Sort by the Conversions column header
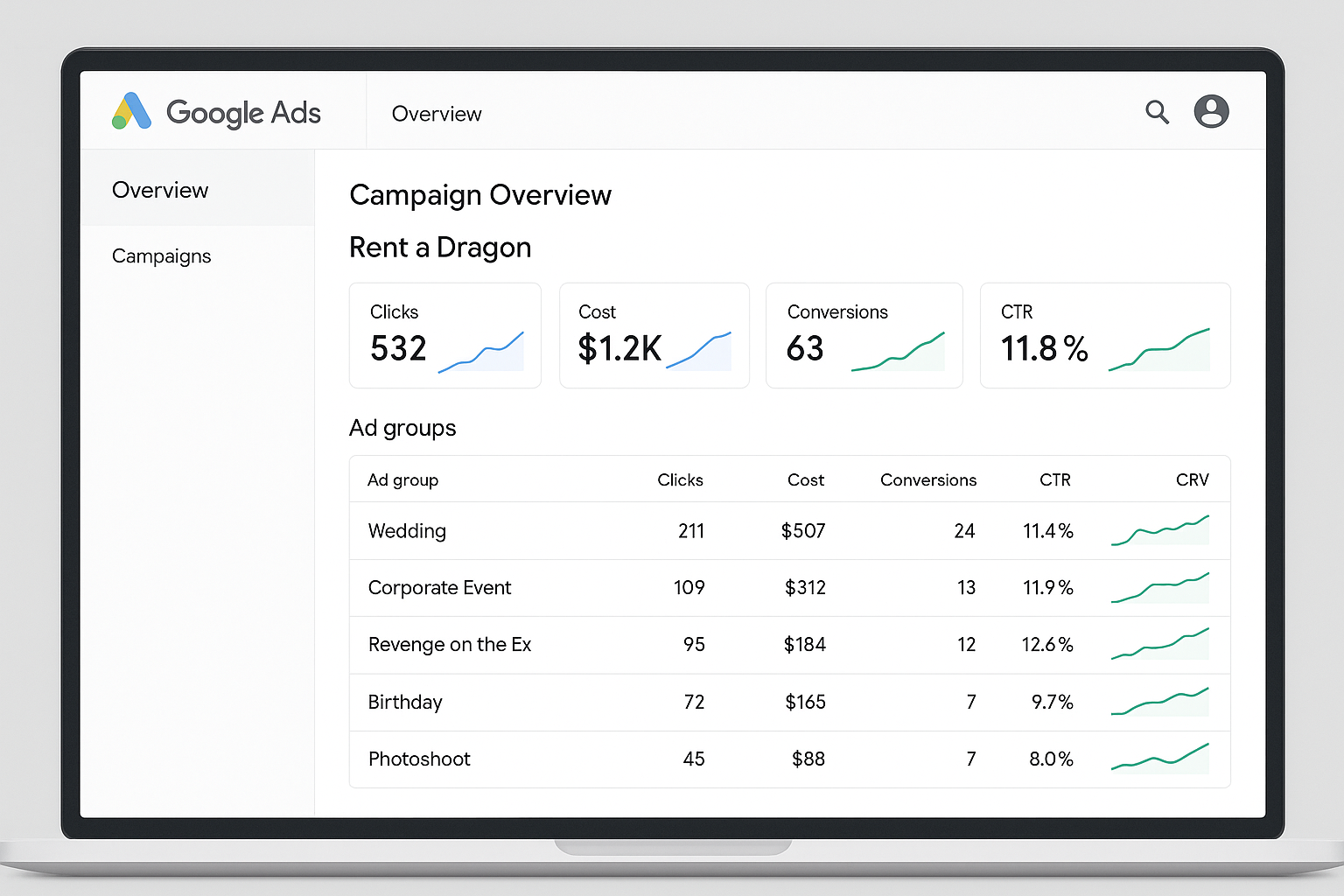Image resolution: width=1344 pixels, height=896 pixels. [x=927, y=479]
